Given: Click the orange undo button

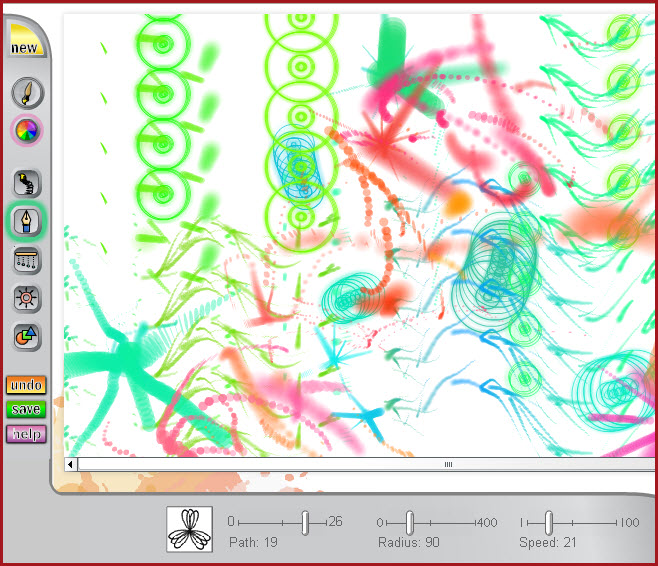Looking at the screenshot, I should (26, 385).
